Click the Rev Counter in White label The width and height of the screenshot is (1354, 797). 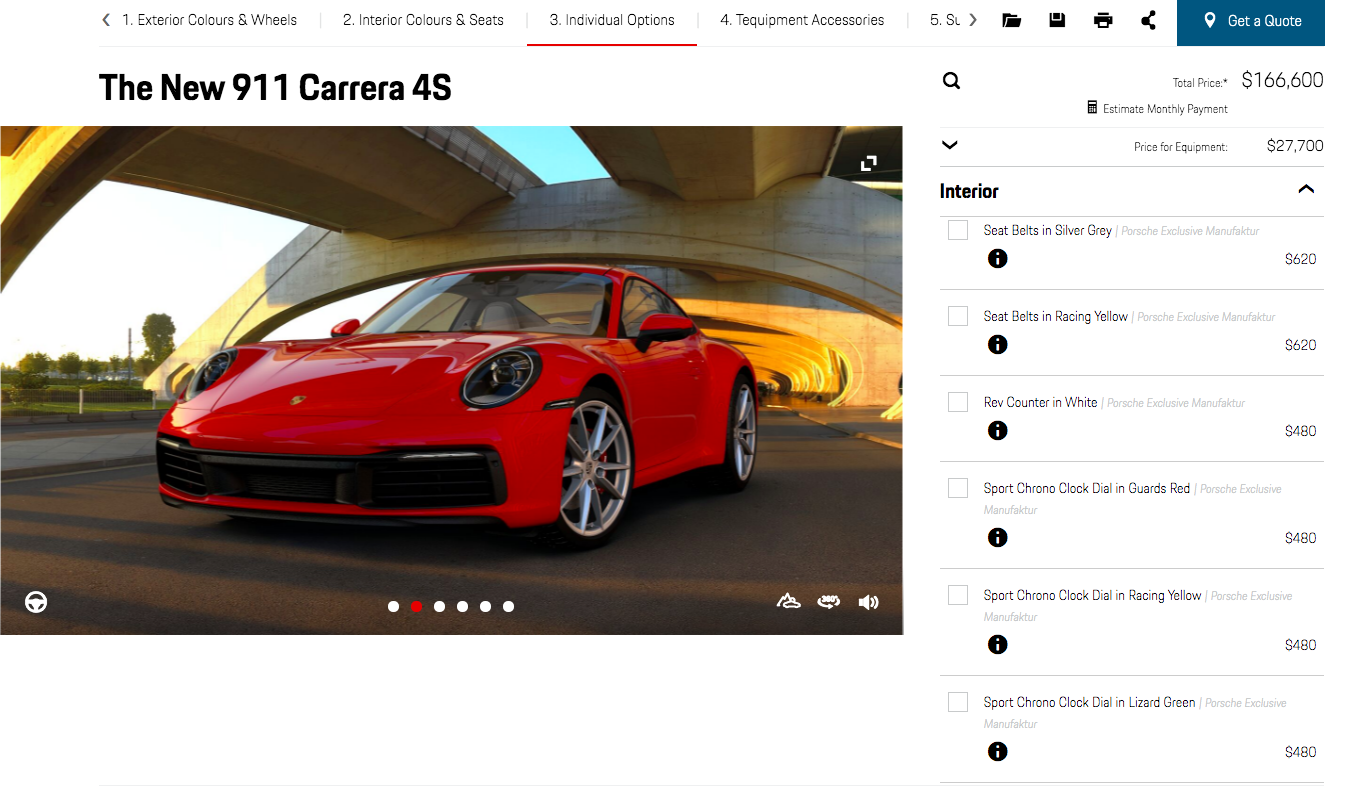(1040, 402)
